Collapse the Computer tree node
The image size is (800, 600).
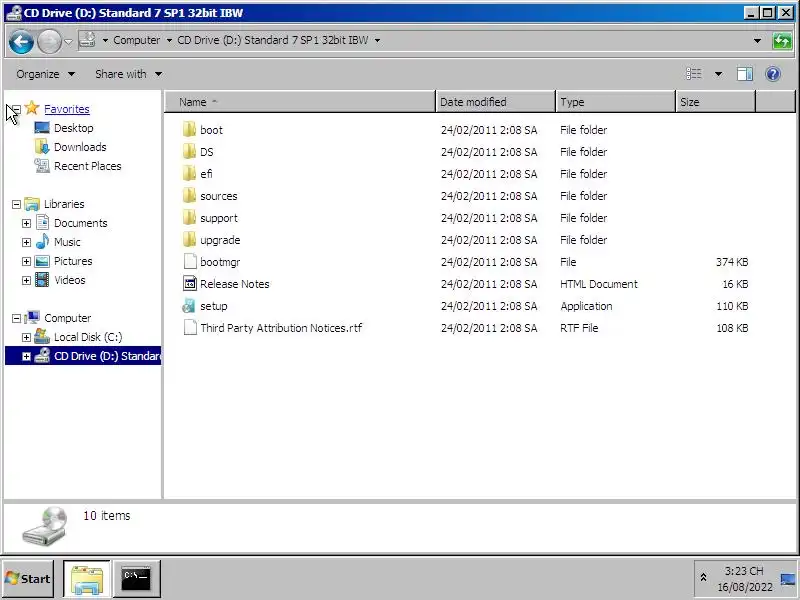(x=16, y=318)
